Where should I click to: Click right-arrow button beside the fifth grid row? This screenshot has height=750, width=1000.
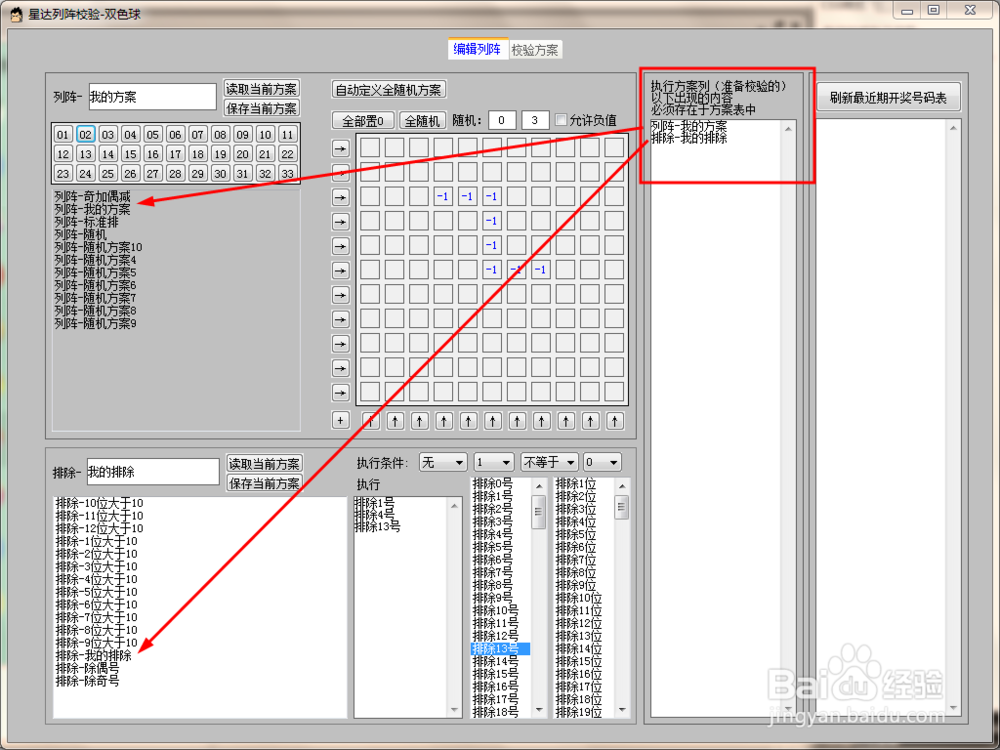tap(341, 246)
